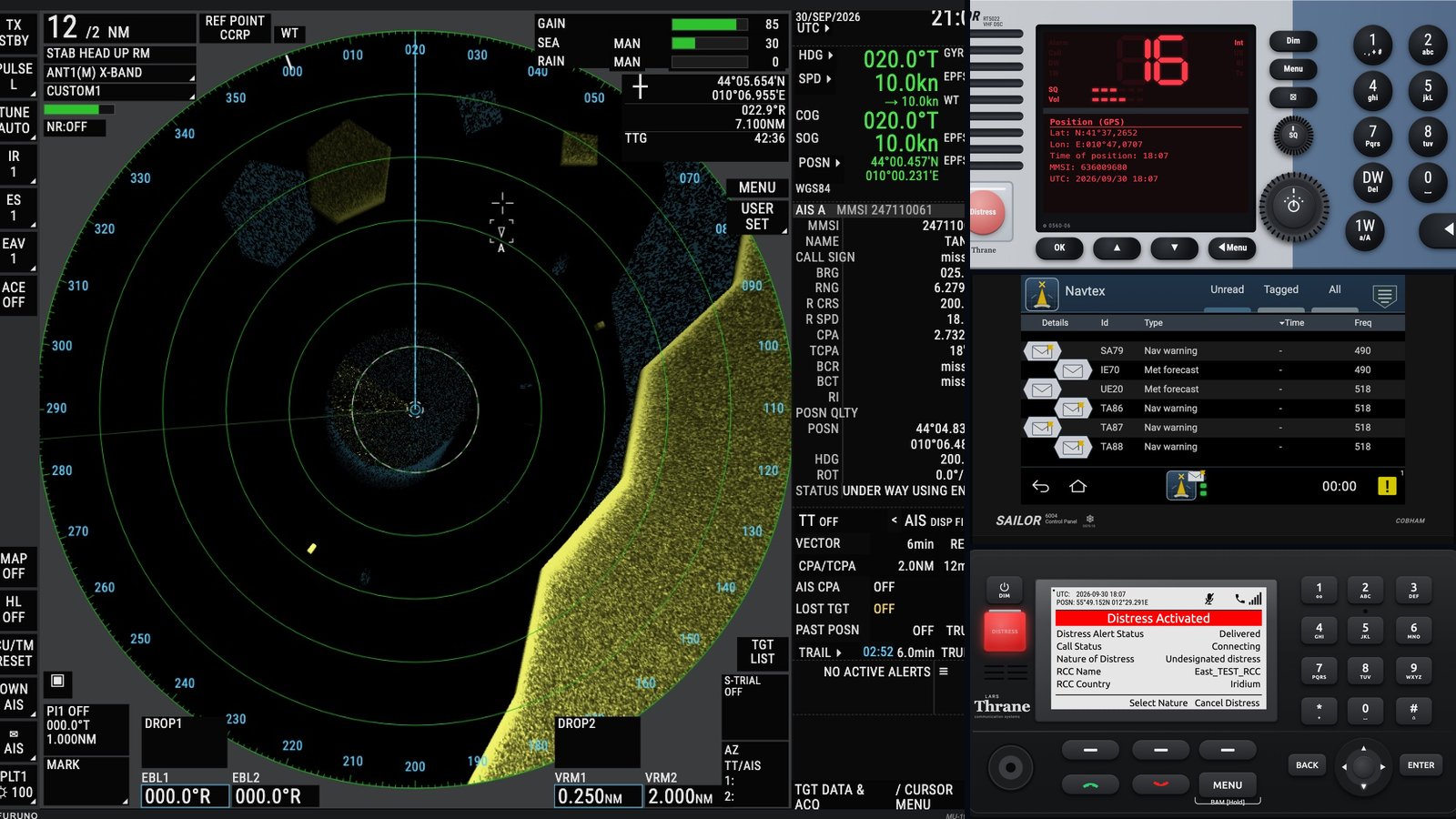The width and height of the screenshot is (1456, 819).
Task: Click the power/volume knob on the VHF radio
Action: coord(1293,207)
